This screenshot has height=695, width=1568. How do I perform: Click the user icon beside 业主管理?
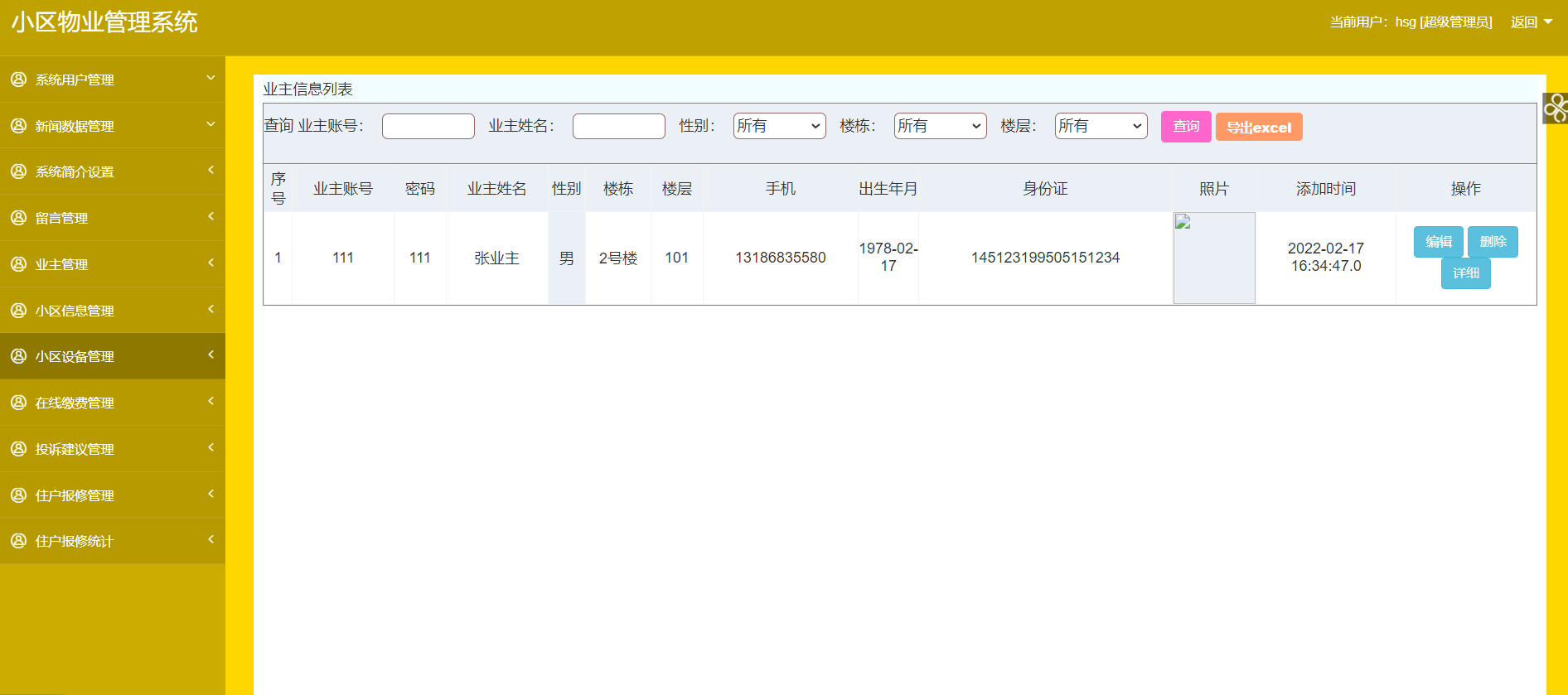point(18,264)
